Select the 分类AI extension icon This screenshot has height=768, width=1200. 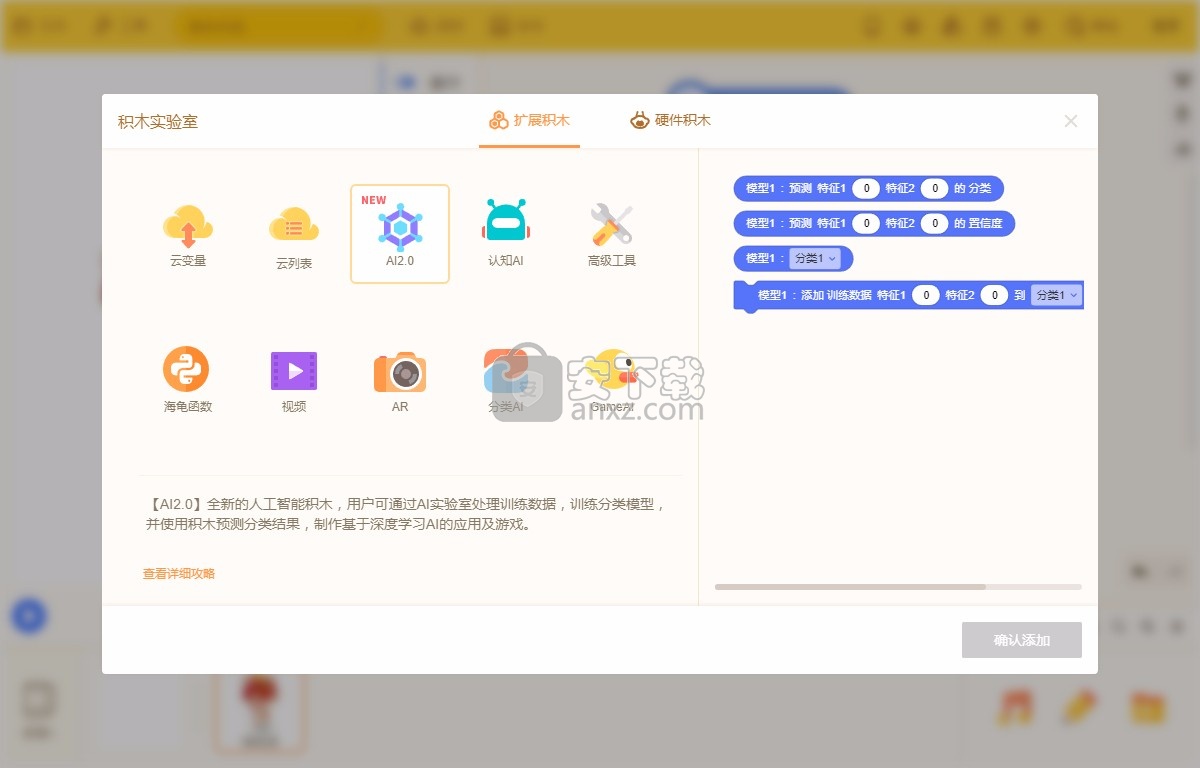pos(506,380)
